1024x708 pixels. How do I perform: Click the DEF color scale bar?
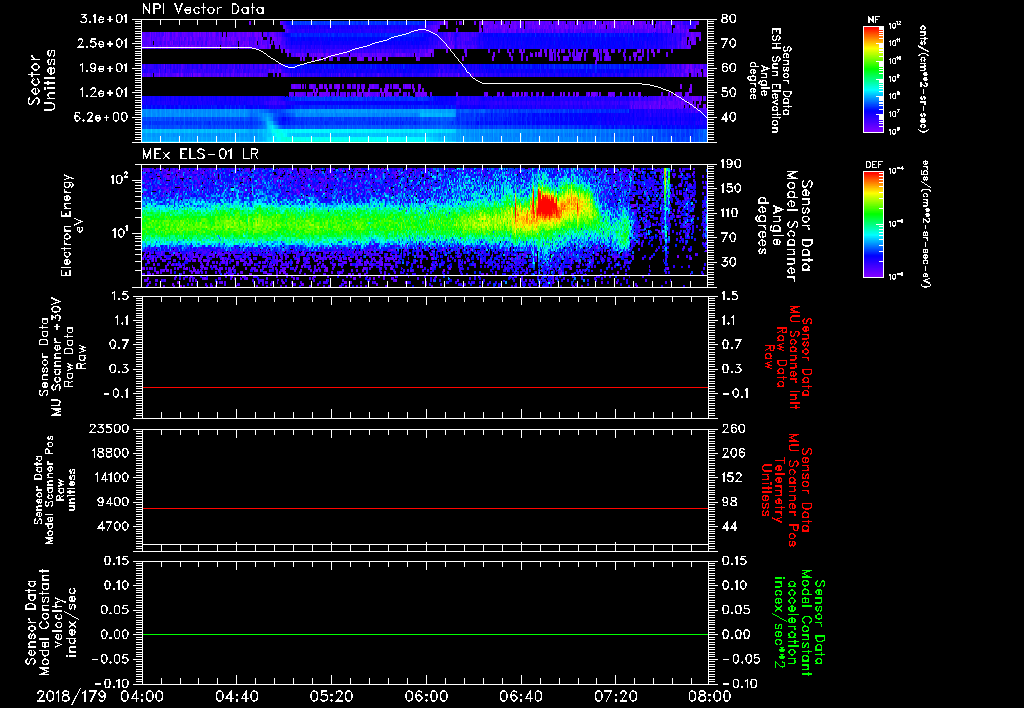873,225
